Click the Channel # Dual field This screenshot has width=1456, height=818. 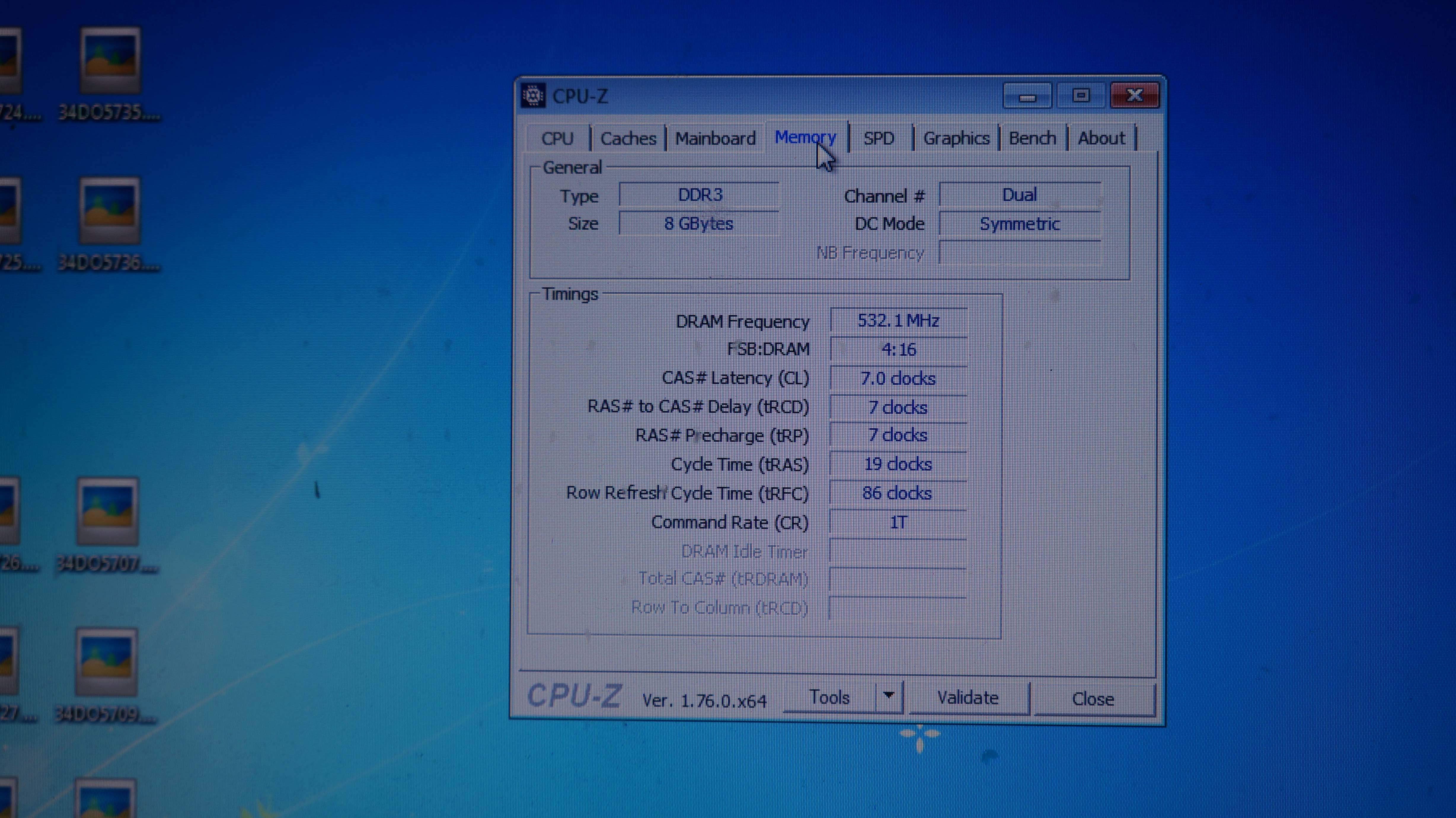coord(1019,195)
